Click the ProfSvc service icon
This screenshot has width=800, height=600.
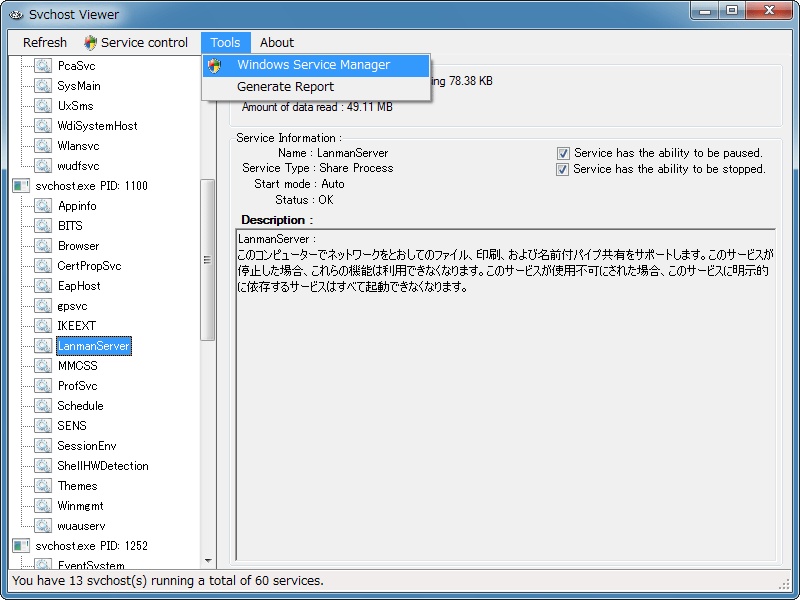[43, 386]
